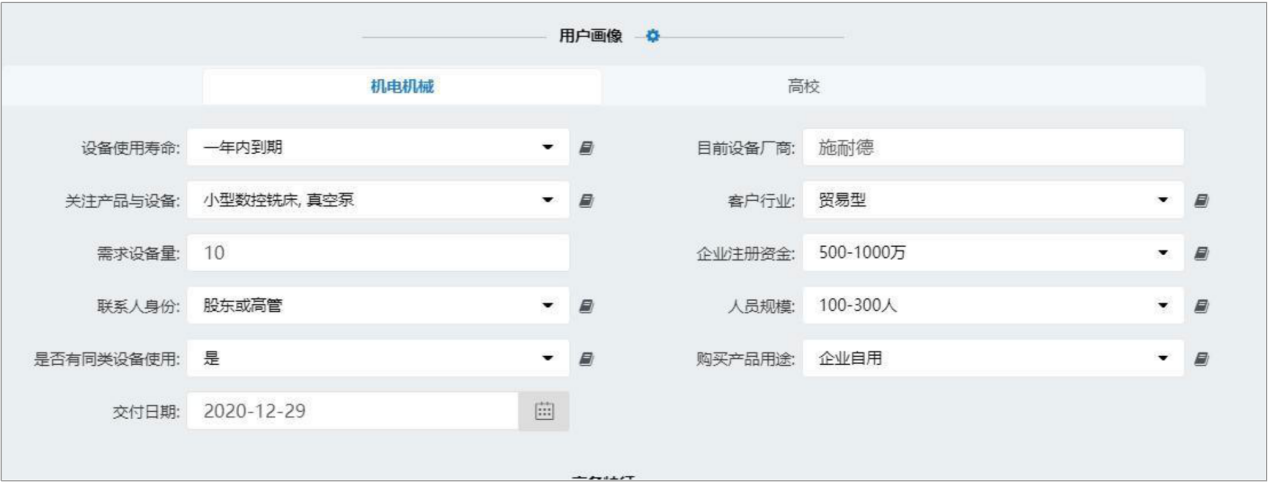Viewport: 1269px width, 482px height.
Task: Switch to the 高校 tab
Action: pos(803,87)
